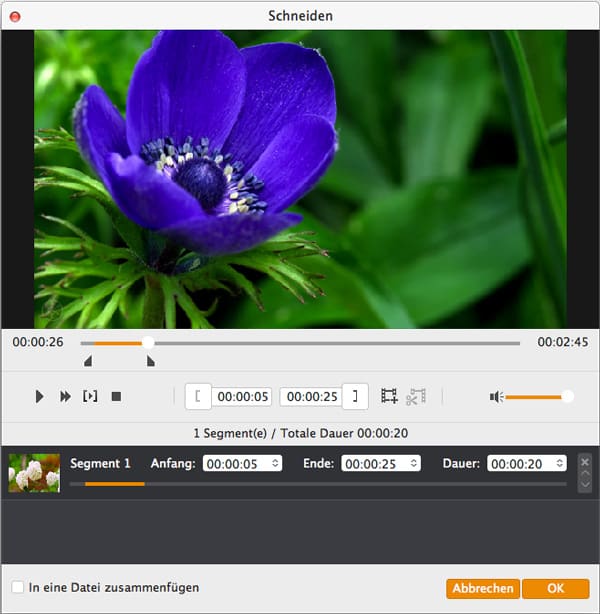Open the Anfang time stepper in Segment 1
Image resolution: width=600 pixels, height=614 pixels.
click(275, 464)
